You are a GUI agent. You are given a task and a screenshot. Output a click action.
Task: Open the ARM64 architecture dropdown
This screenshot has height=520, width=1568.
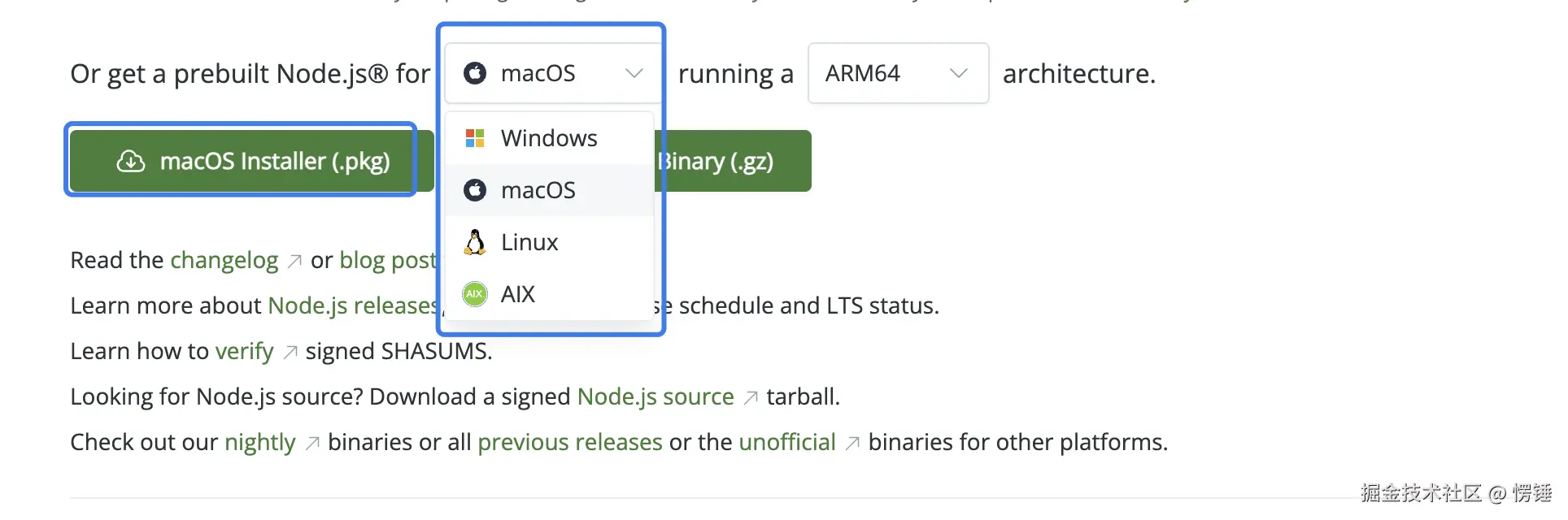coord(897,74)
